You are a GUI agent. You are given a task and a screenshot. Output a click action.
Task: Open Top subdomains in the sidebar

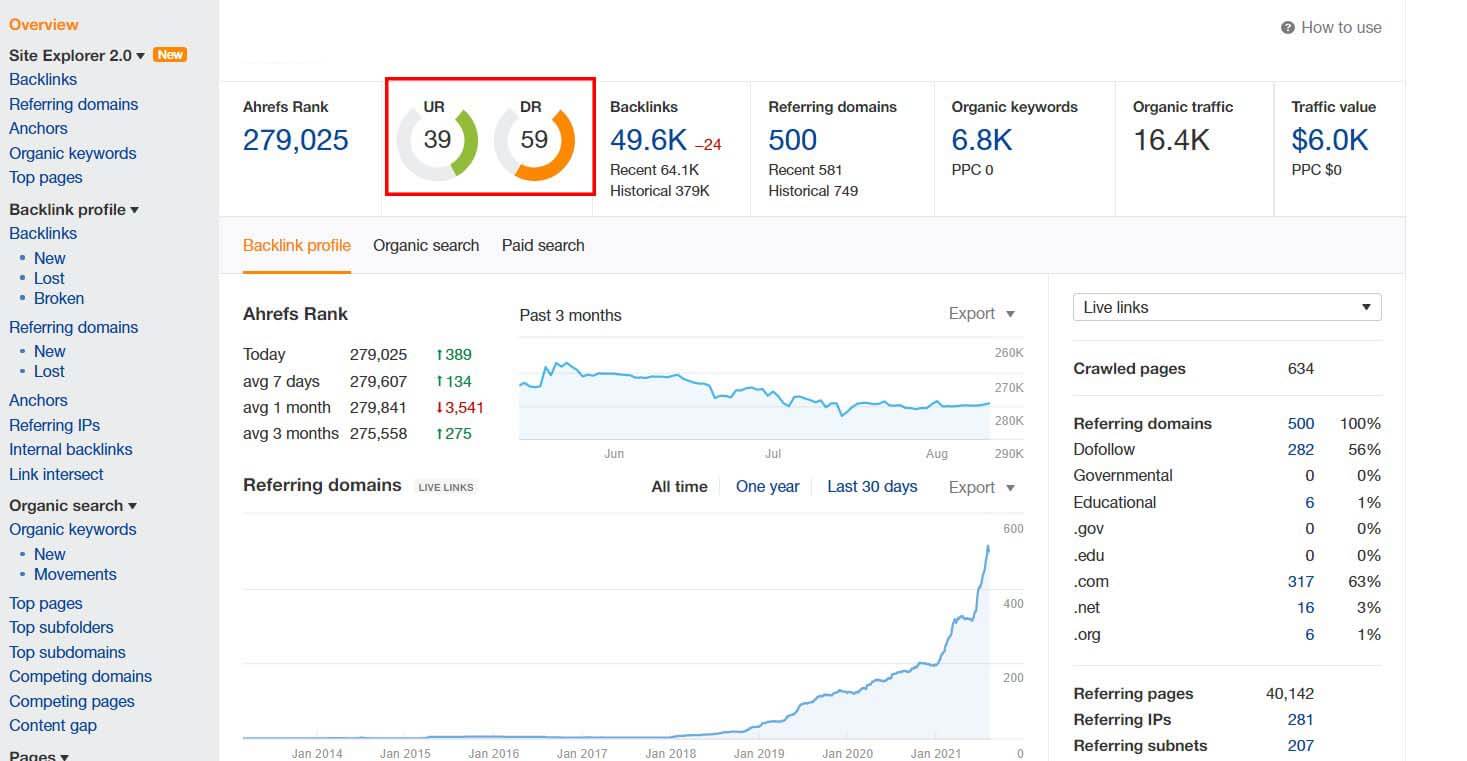[67, 652]
